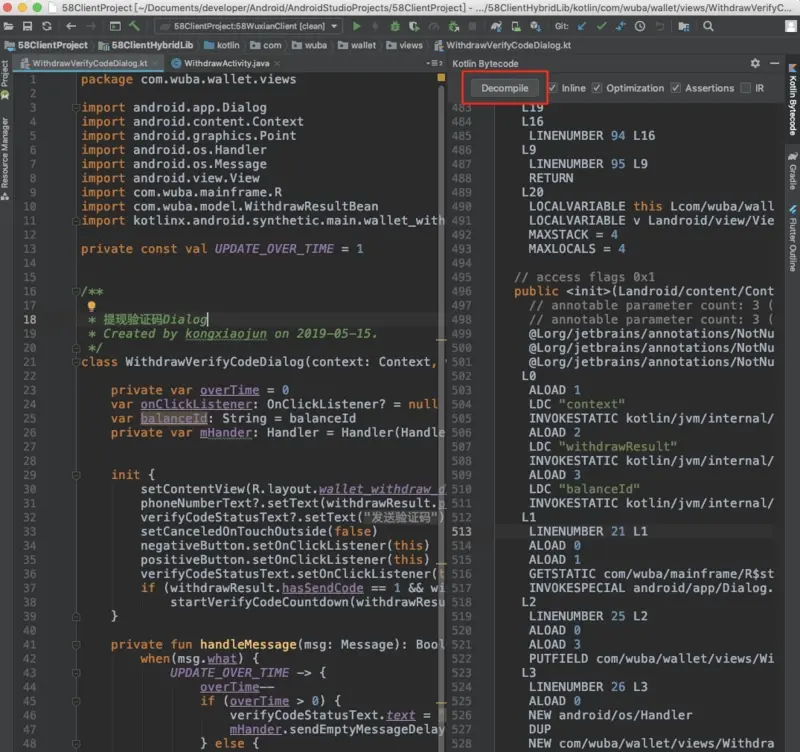Open SDK Manager icon
The image size is (800, 752).
tap(535, 26)
